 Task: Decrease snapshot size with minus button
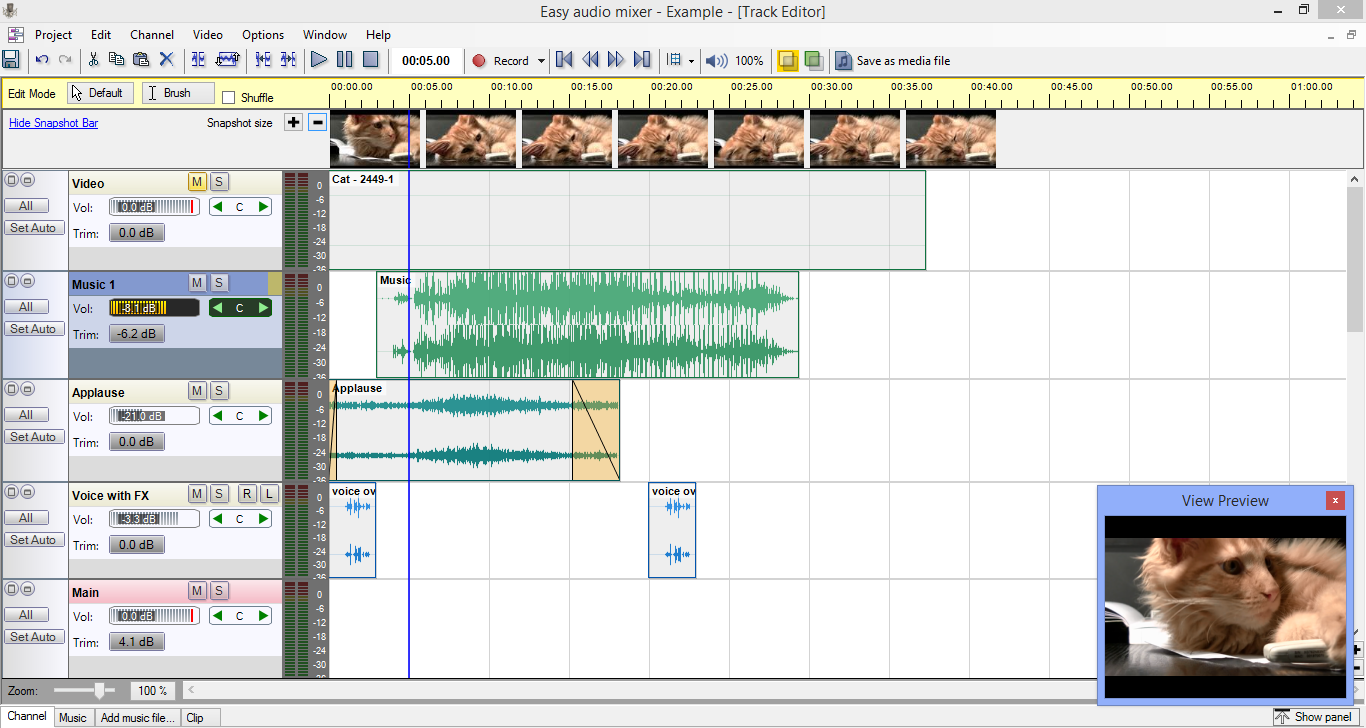317,123
